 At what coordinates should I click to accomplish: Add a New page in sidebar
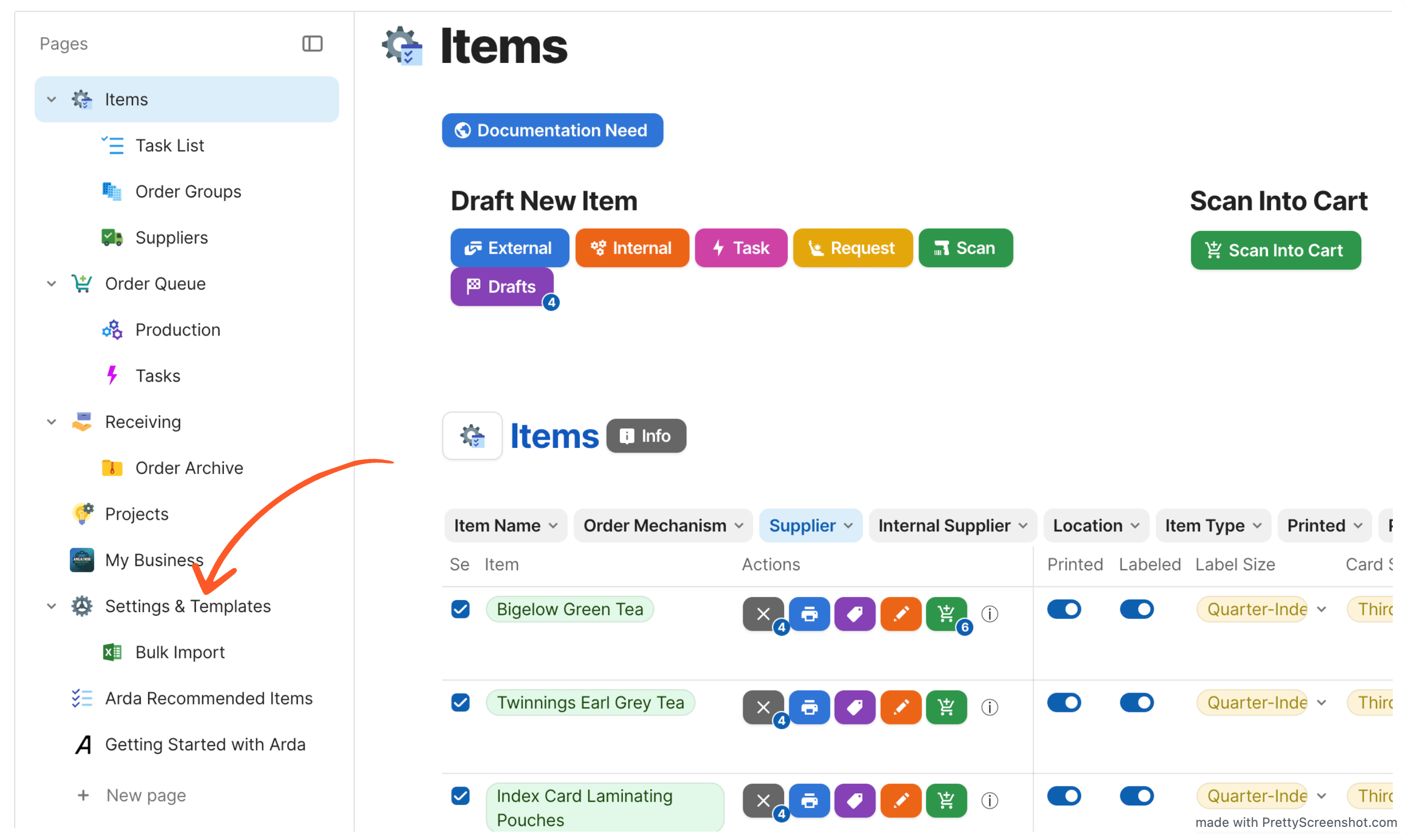click(x=145, y=795)
